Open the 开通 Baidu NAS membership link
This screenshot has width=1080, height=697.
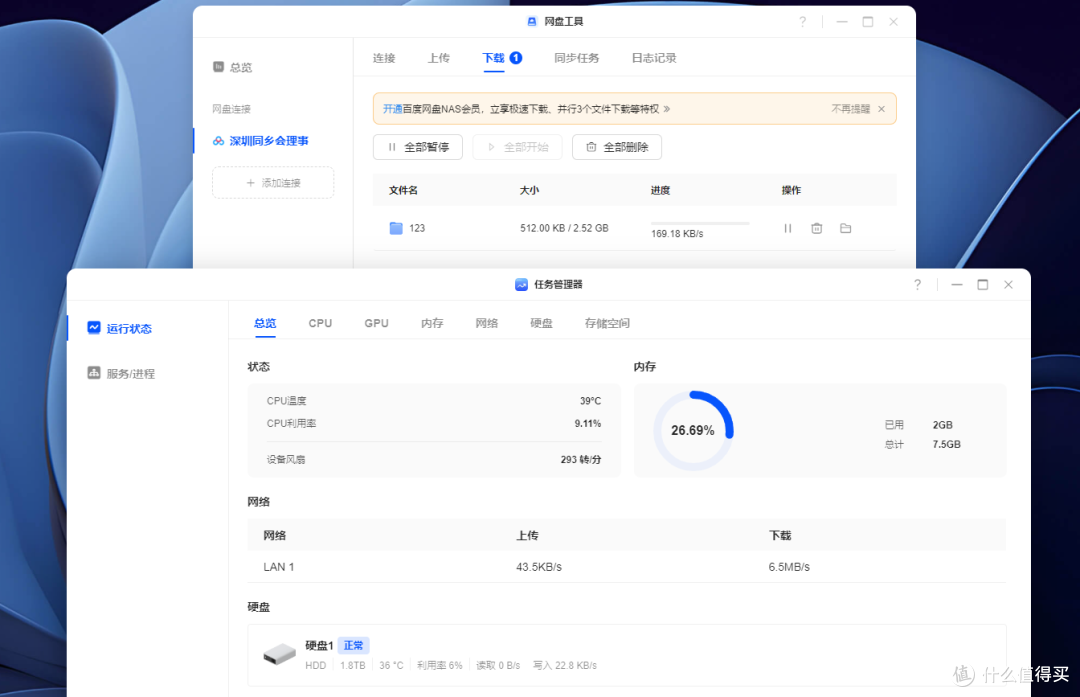click(x=399, y=108)
